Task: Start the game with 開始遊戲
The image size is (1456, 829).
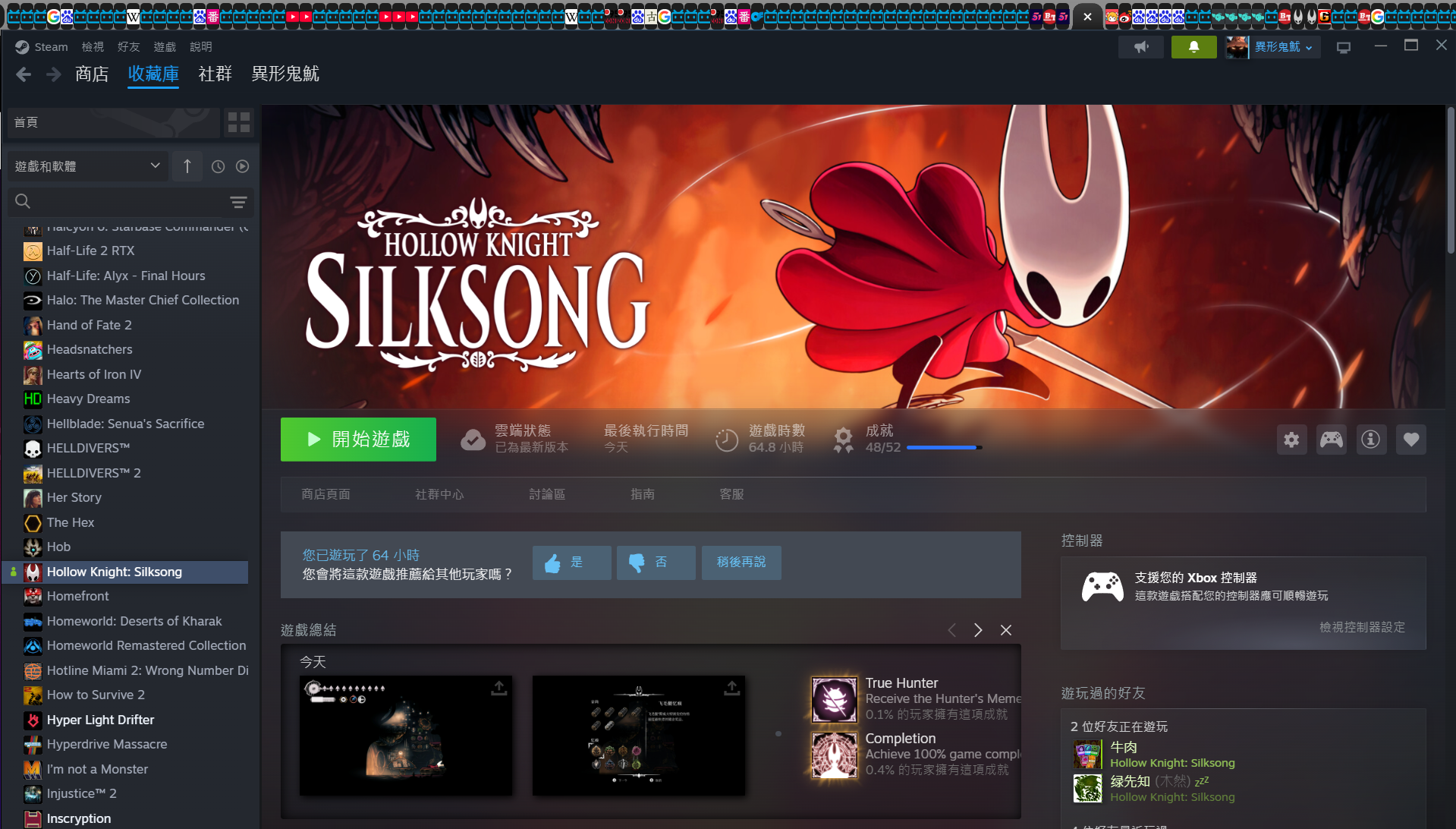Action: click(x=358, y=440)
